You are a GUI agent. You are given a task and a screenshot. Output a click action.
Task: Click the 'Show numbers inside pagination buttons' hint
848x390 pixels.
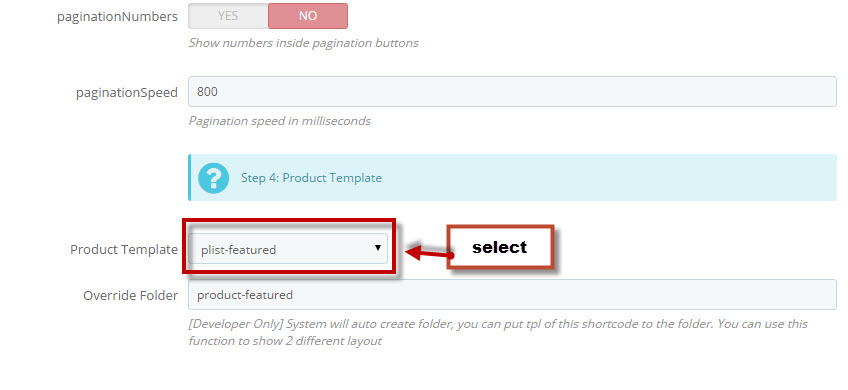pos(303,43)
